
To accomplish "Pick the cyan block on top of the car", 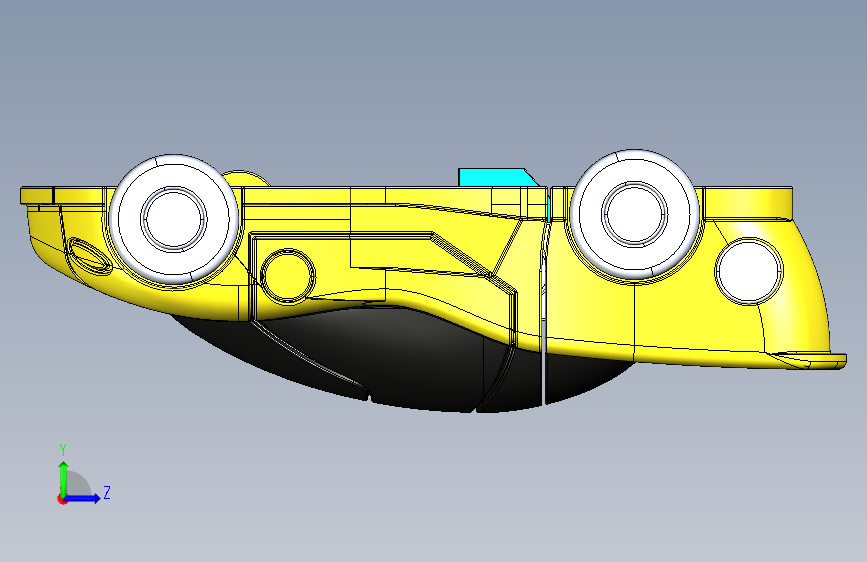I will click(x=499, y=177).
